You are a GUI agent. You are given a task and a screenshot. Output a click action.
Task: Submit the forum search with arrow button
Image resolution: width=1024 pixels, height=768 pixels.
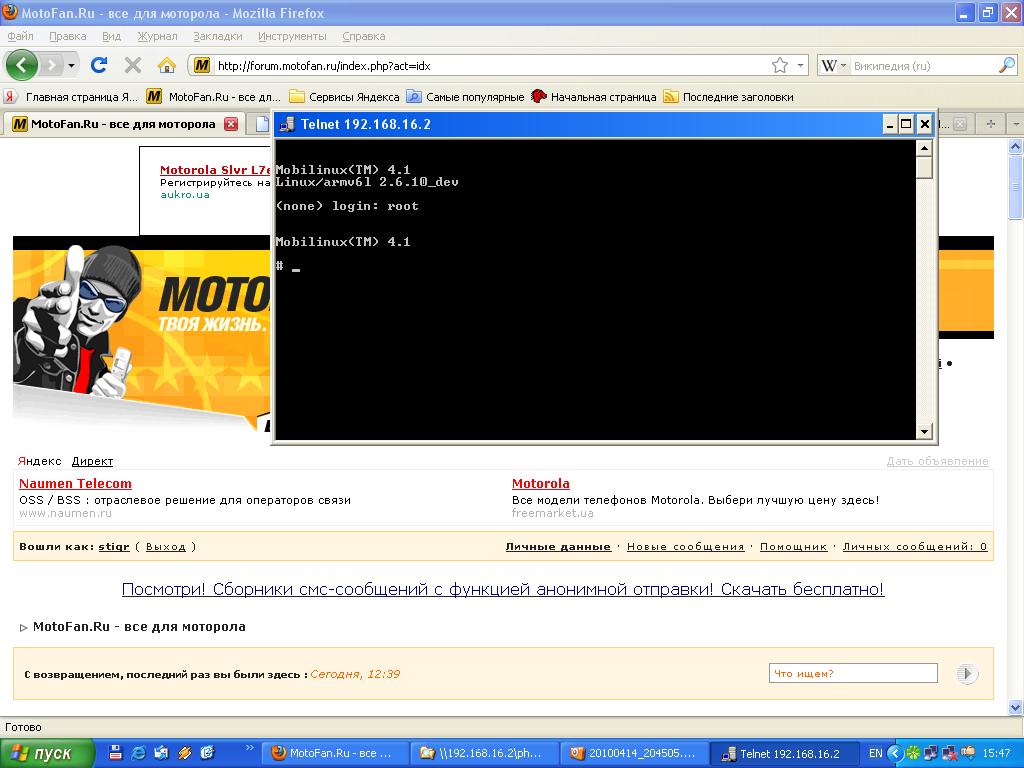point(967,673)
